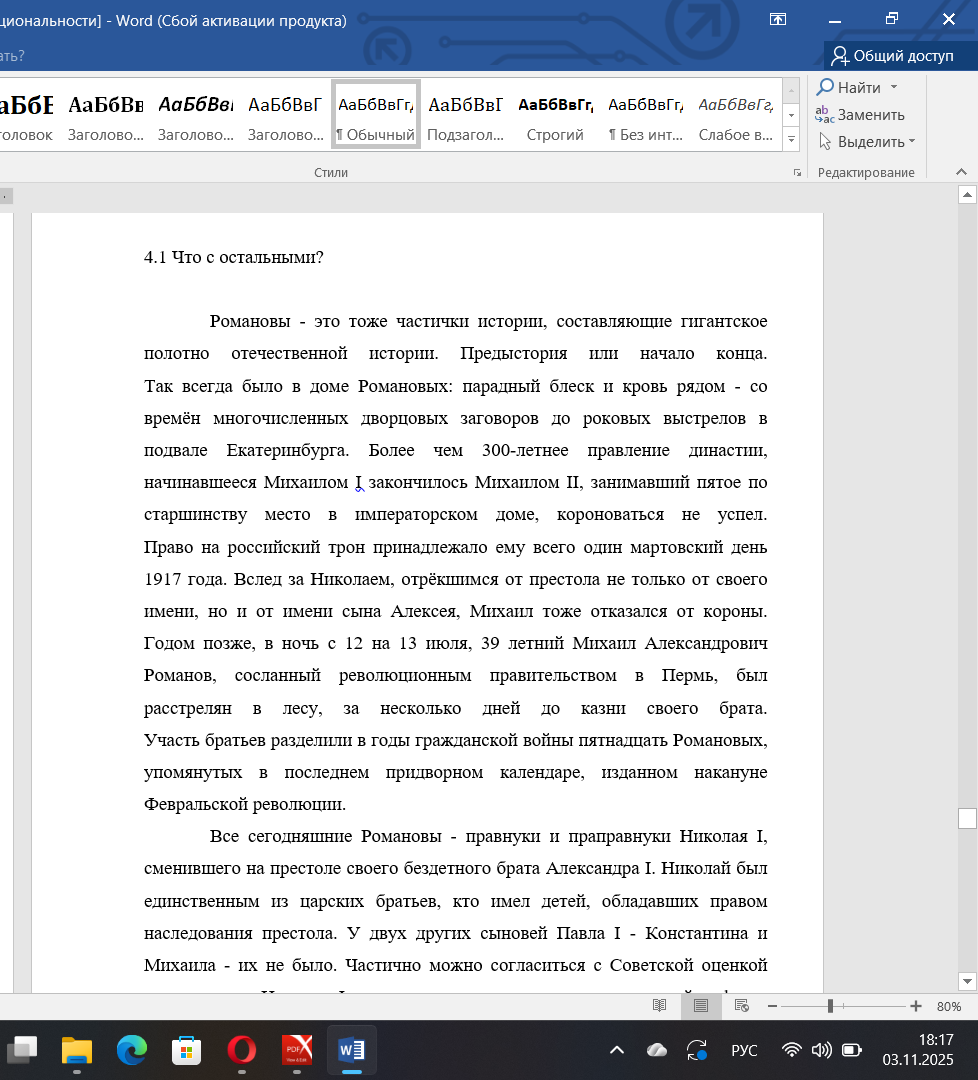Open the Найти dropdown arrow

pos(894,88)
